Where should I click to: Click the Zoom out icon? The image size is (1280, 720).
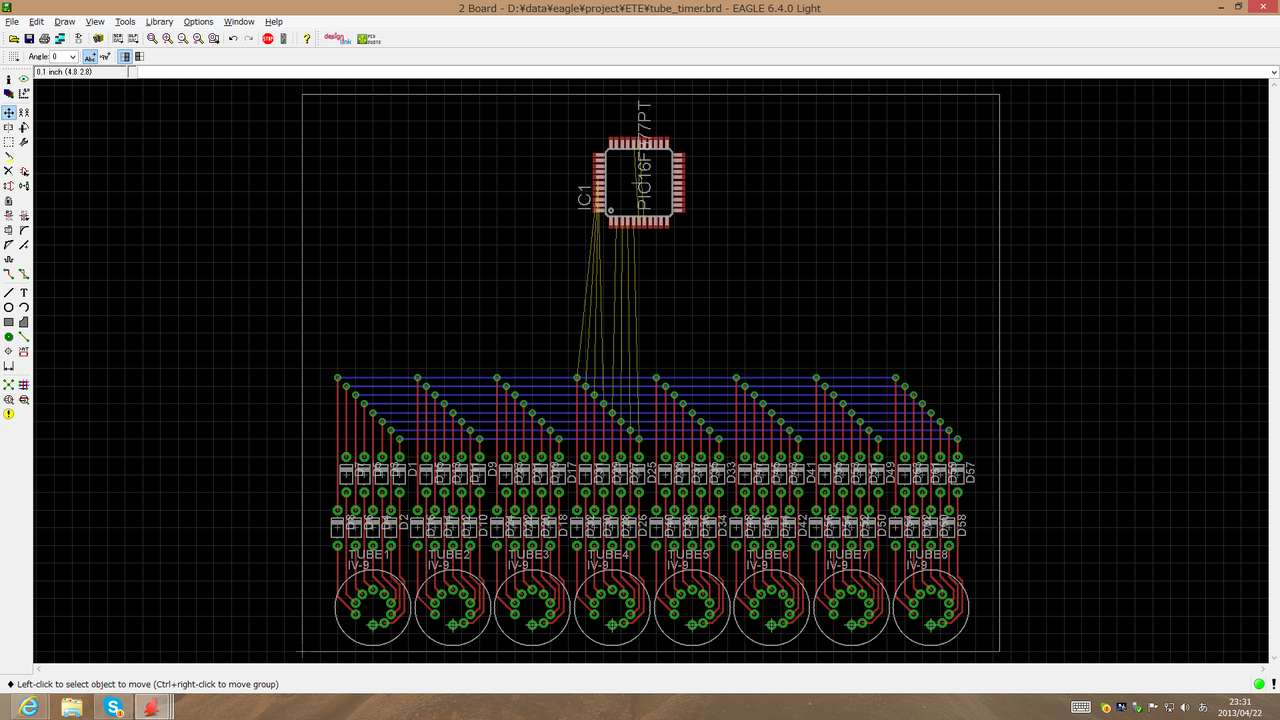[x=183, y=39]
